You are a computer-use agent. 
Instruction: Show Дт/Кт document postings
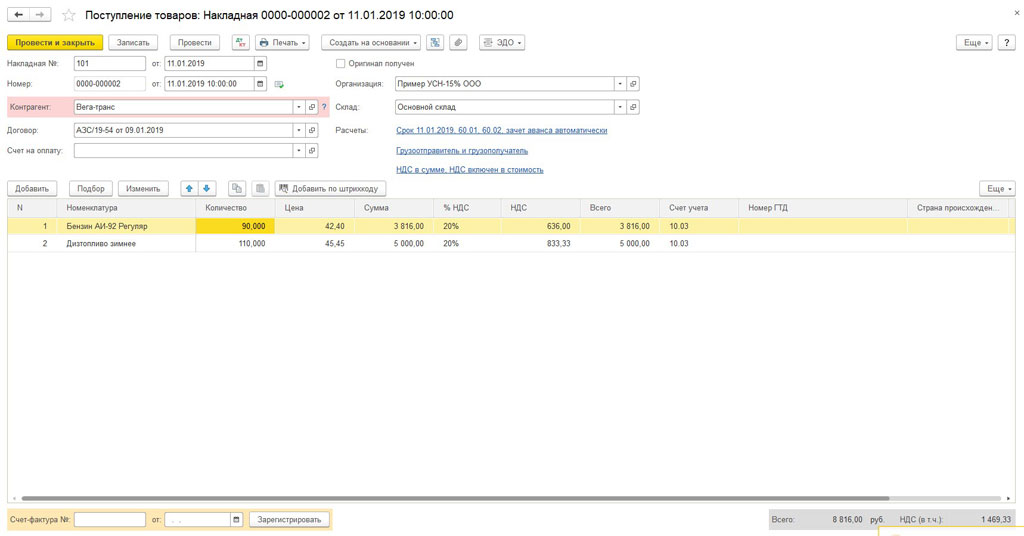pos(241,43)
